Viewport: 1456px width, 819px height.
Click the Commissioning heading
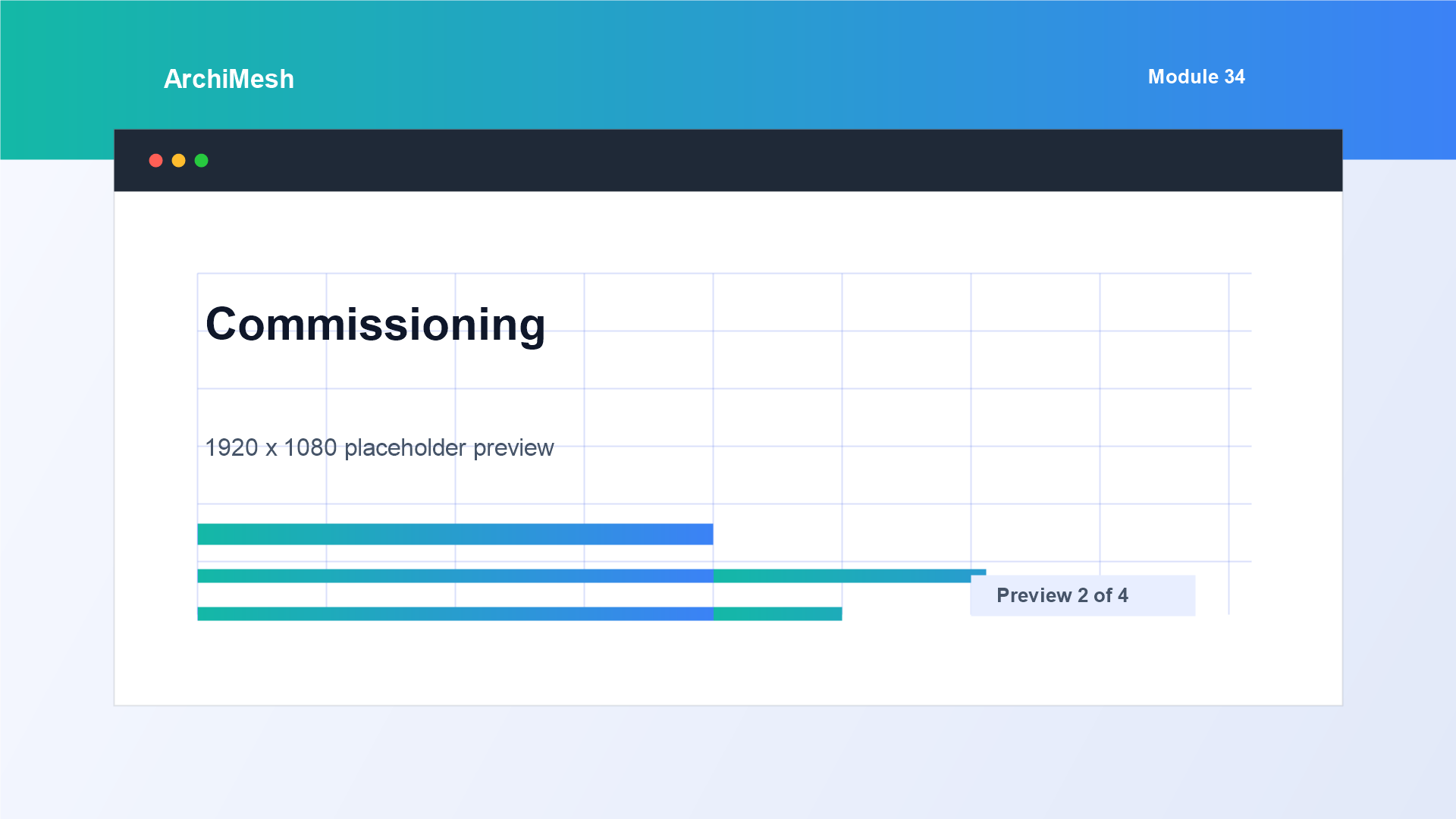point(375,325)
